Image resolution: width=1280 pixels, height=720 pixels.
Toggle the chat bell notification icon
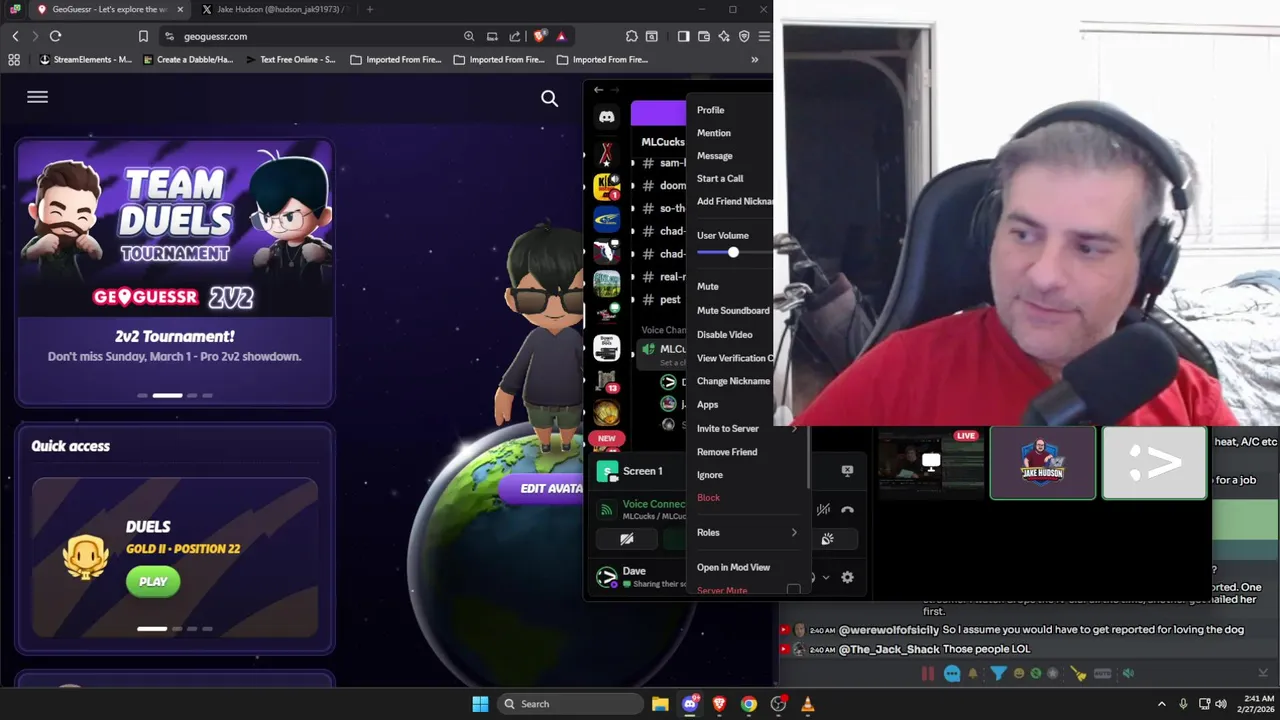point(972,674)
